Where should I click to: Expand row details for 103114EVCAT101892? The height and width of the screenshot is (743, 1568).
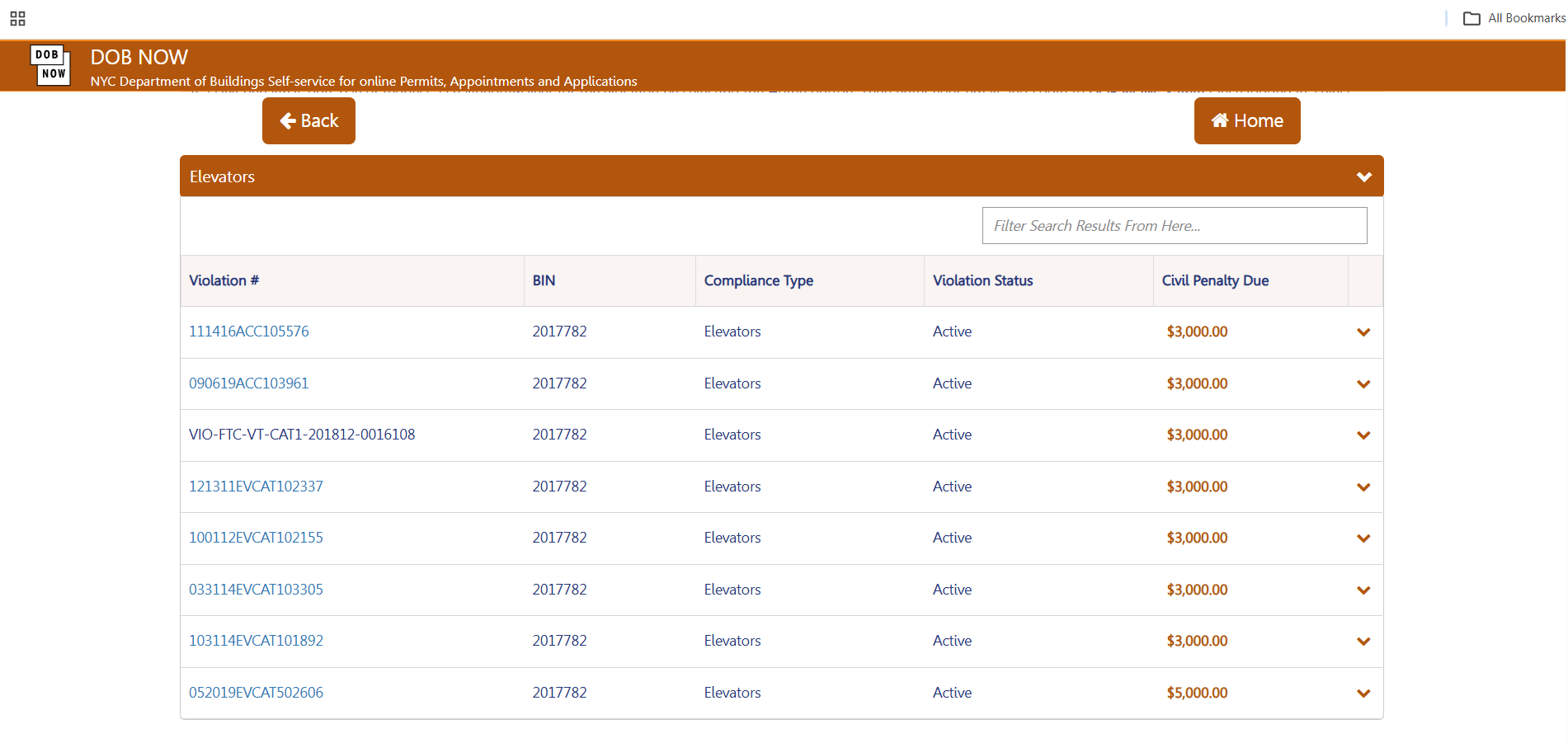click(x=1363, y=642)
